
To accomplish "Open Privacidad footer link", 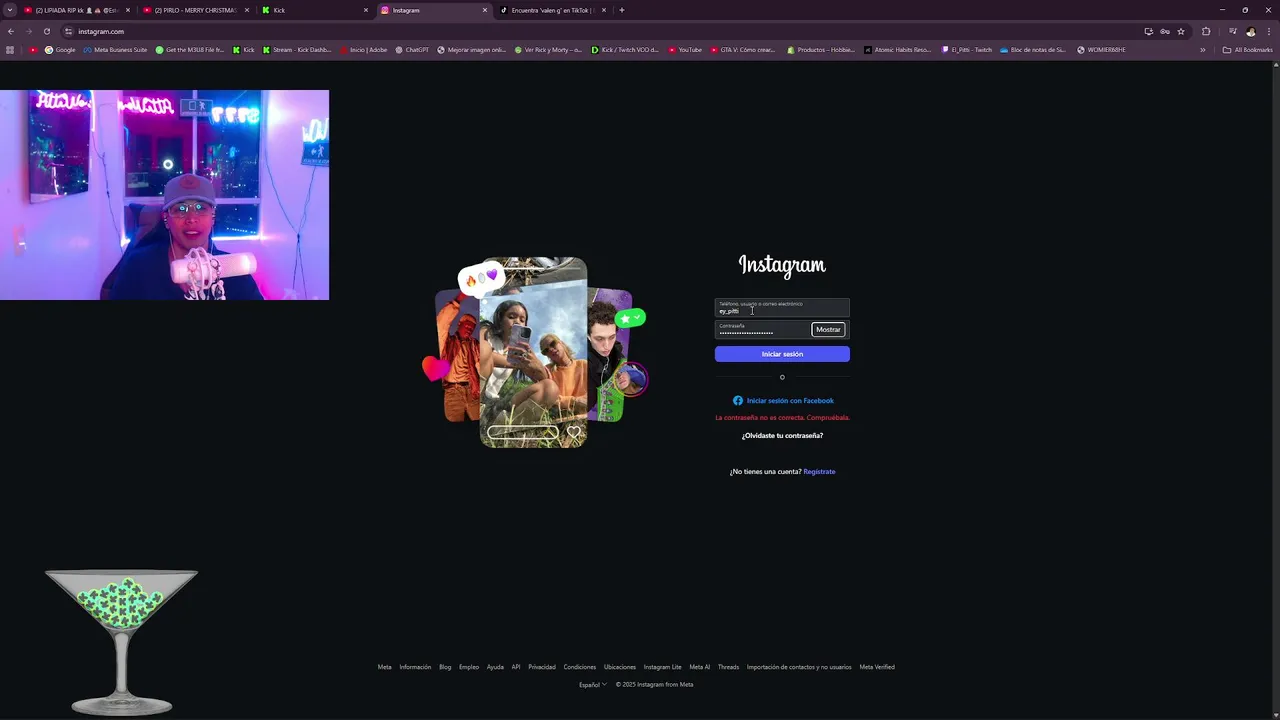I will [542, 667].
